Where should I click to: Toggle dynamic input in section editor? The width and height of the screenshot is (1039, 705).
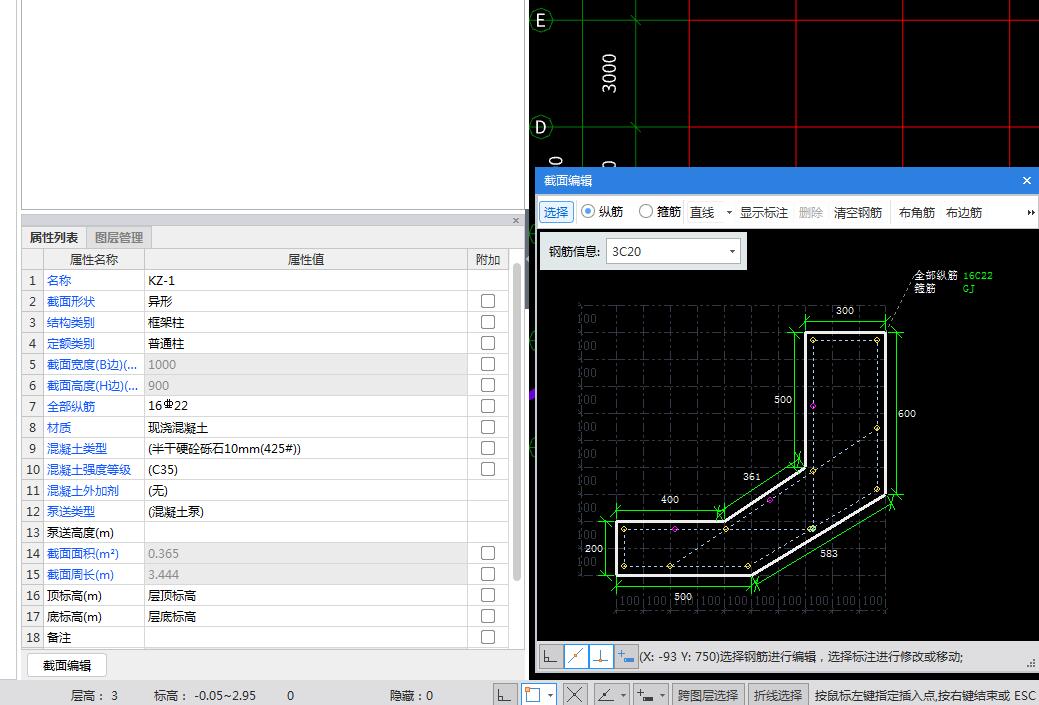(626, 656)
